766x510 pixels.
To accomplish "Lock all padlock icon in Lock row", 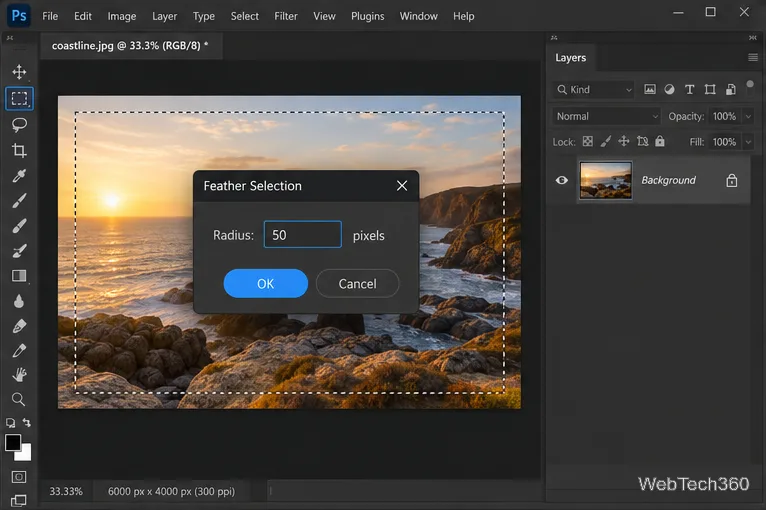I will click(660, 141).
